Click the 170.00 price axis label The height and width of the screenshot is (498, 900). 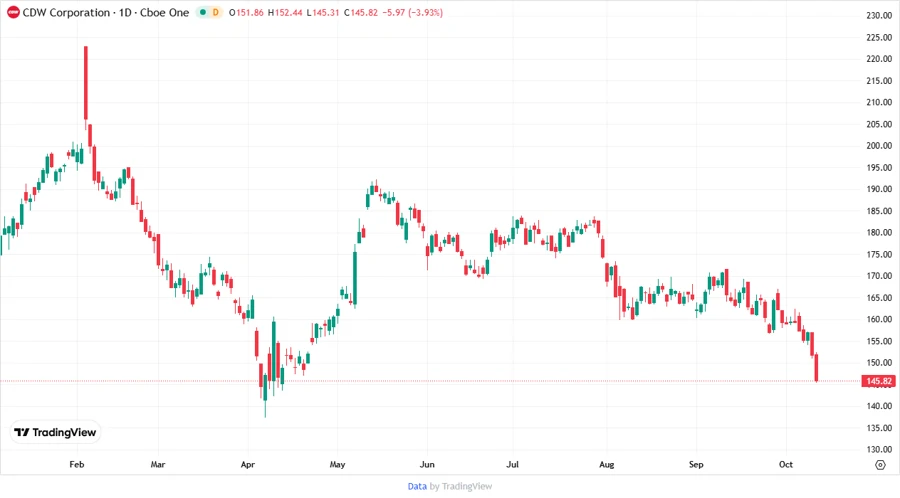click(879, 276)
